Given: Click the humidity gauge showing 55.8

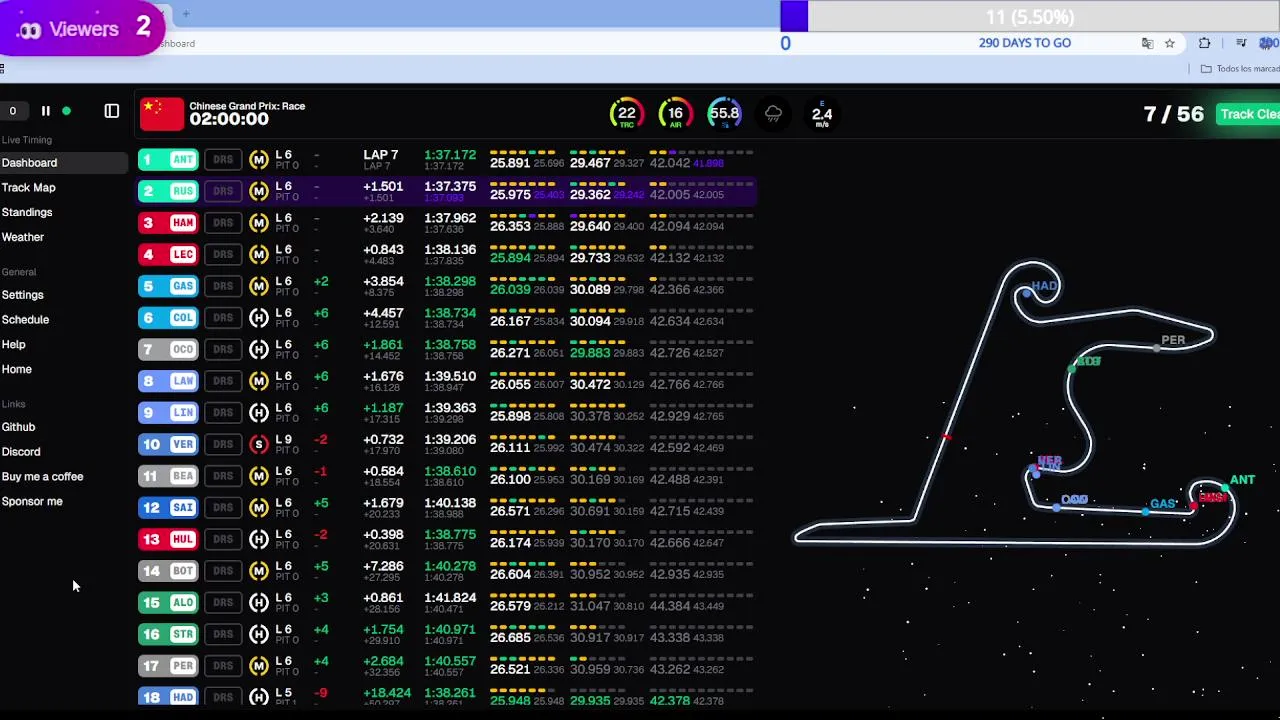Looking at the screenshot, I should click(725, 114).
